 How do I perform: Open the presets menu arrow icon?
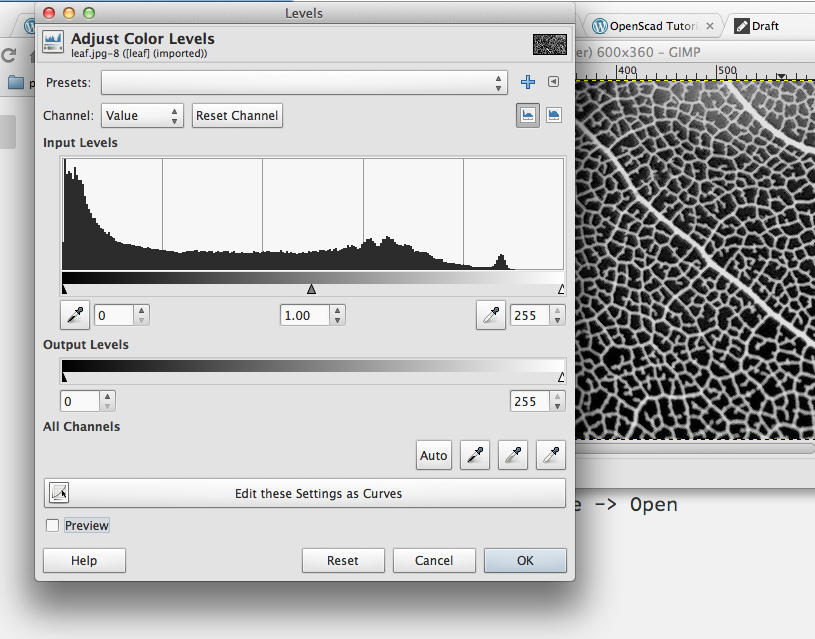[x=553, y=82]
